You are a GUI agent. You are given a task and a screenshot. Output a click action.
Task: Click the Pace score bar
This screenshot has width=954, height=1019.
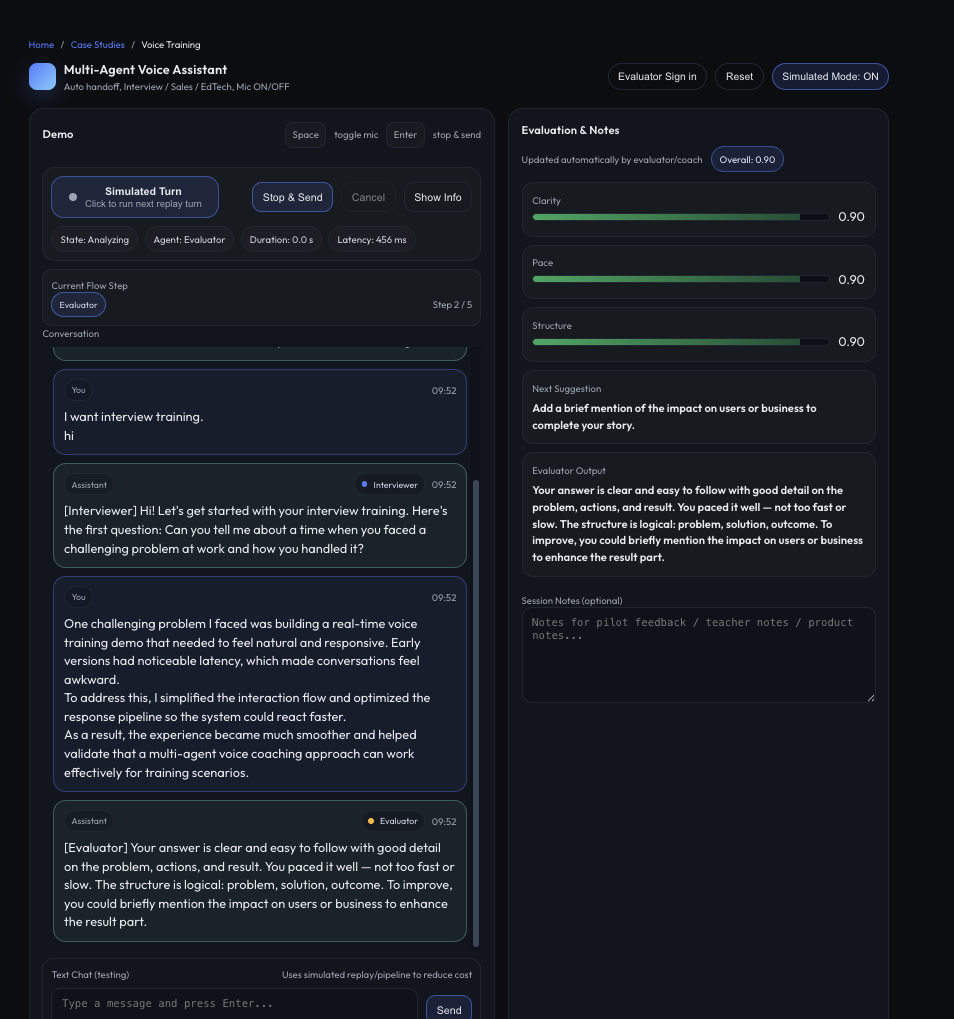[680, 279]
